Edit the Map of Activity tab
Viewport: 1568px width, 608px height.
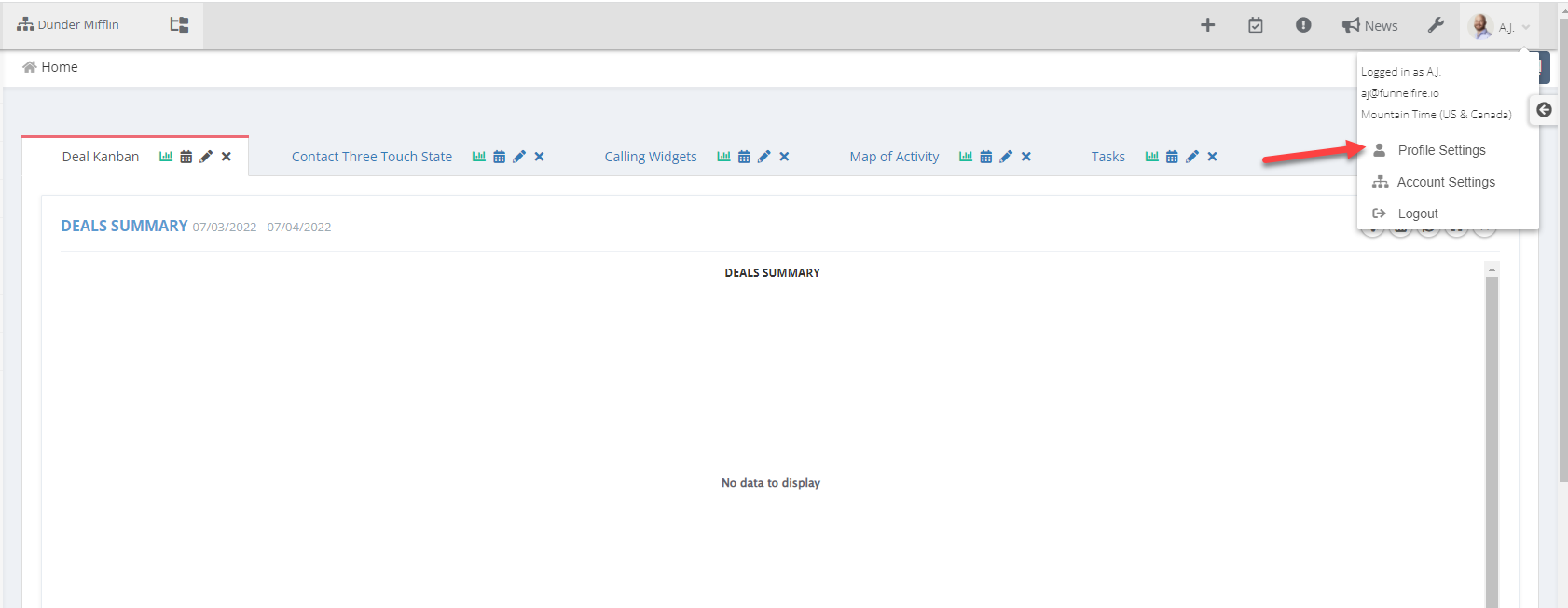(x=1006, y=157)
